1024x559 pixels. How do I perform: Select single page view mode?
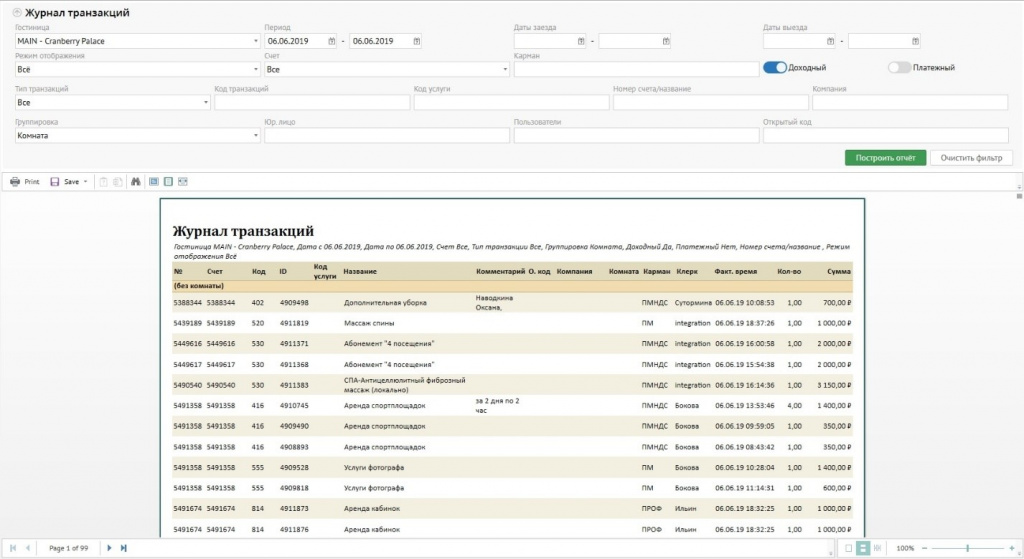(848, 548)
